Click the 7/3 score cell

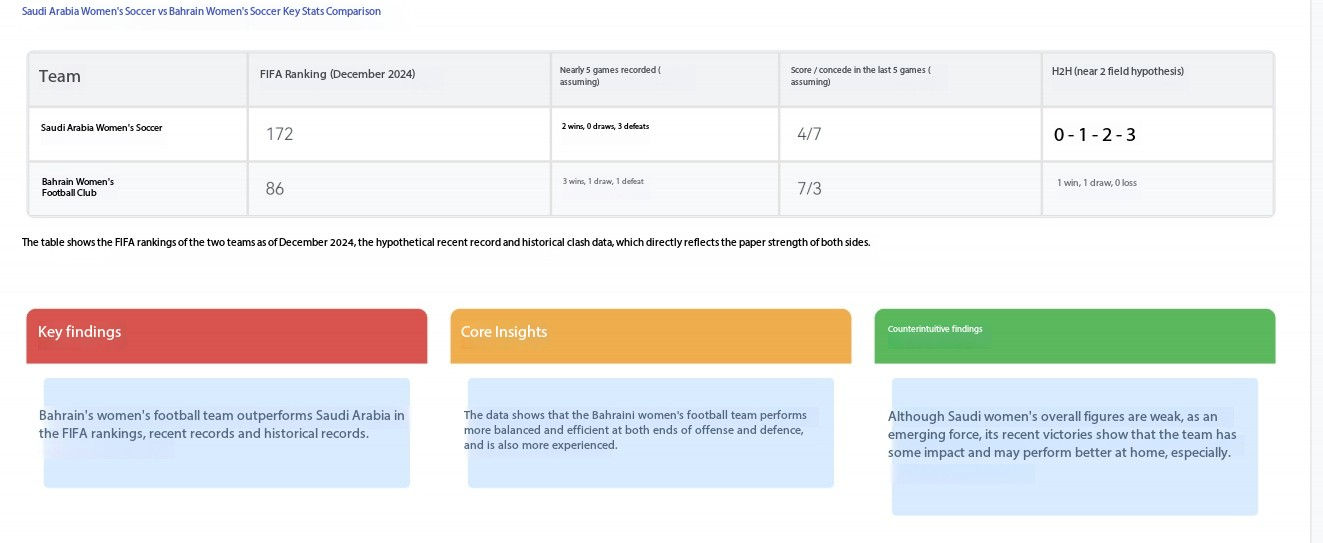pos(809,188)
